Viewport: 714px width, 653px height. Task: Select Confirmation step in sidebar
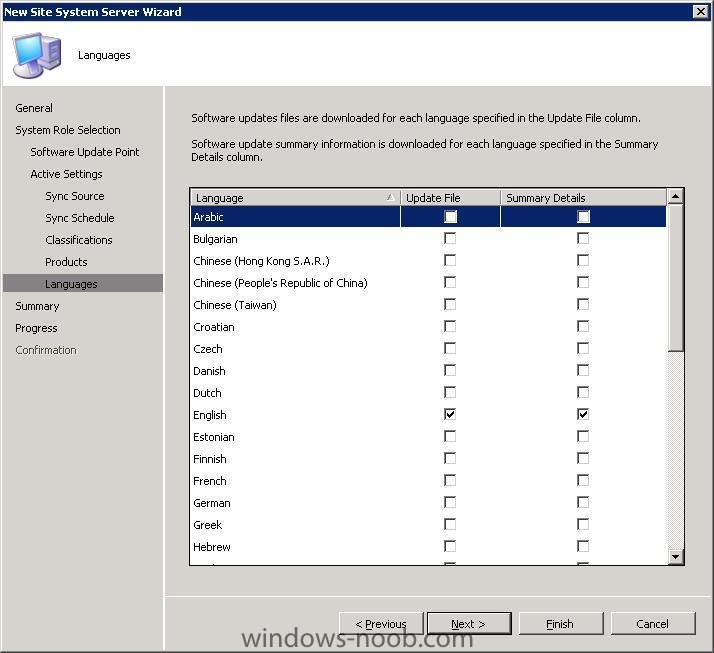tap(46, 350)
